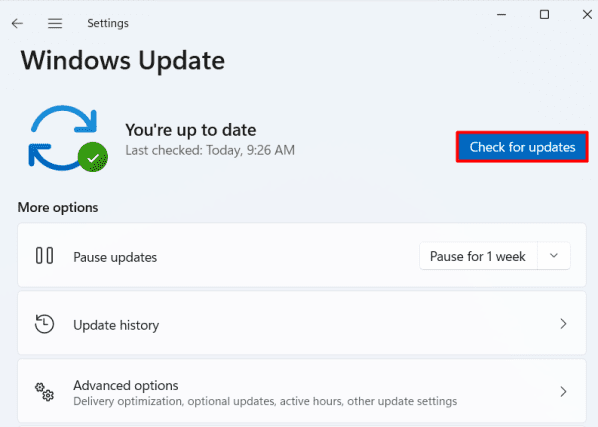This screenshot has width=598, height=427.
Task: Minimize the Settings window
Action: [x=502, y=14]
